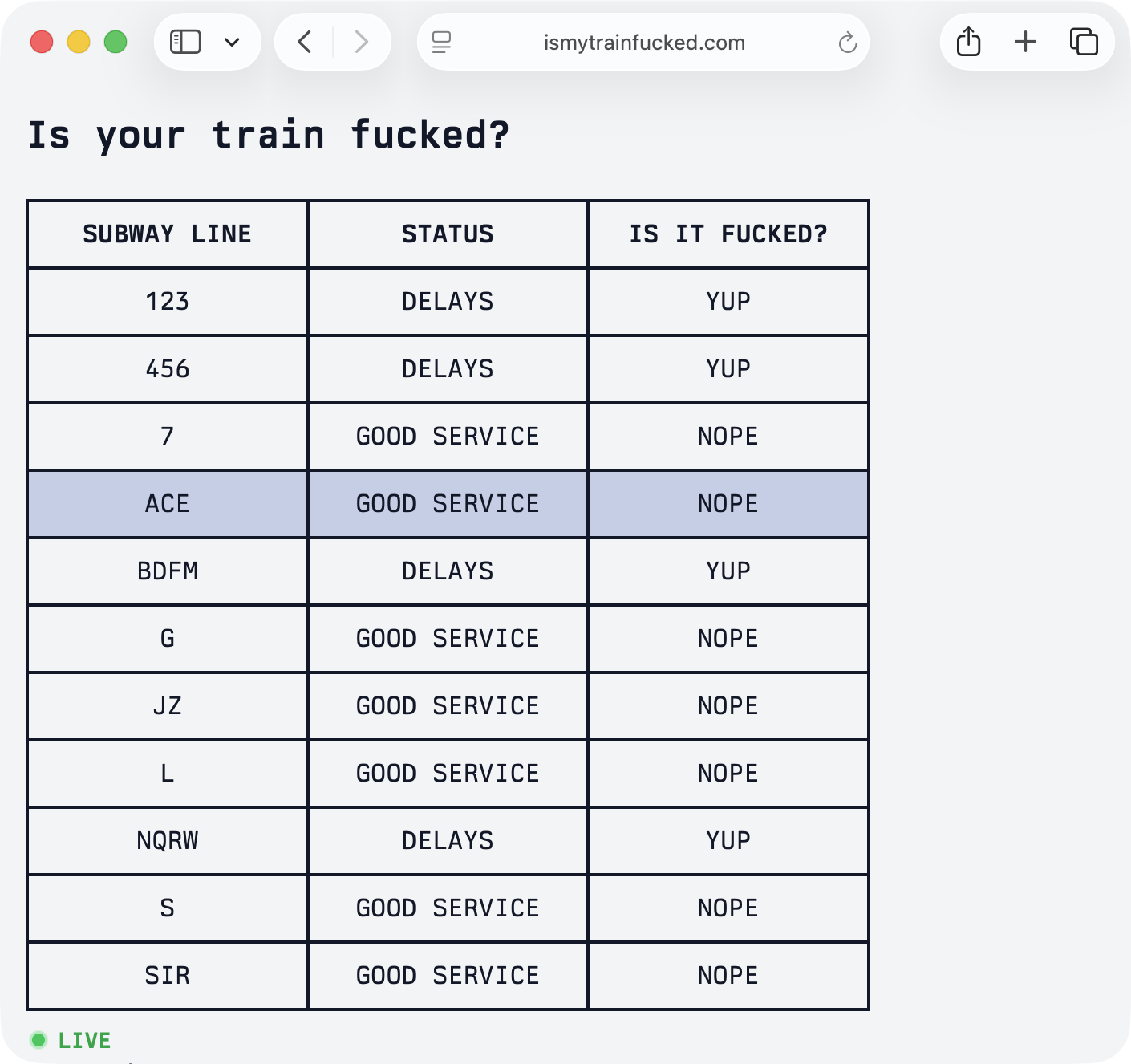This screenshot has height=1064, width=1131.
Task: Open a new tab
Action: point(1025,42)
